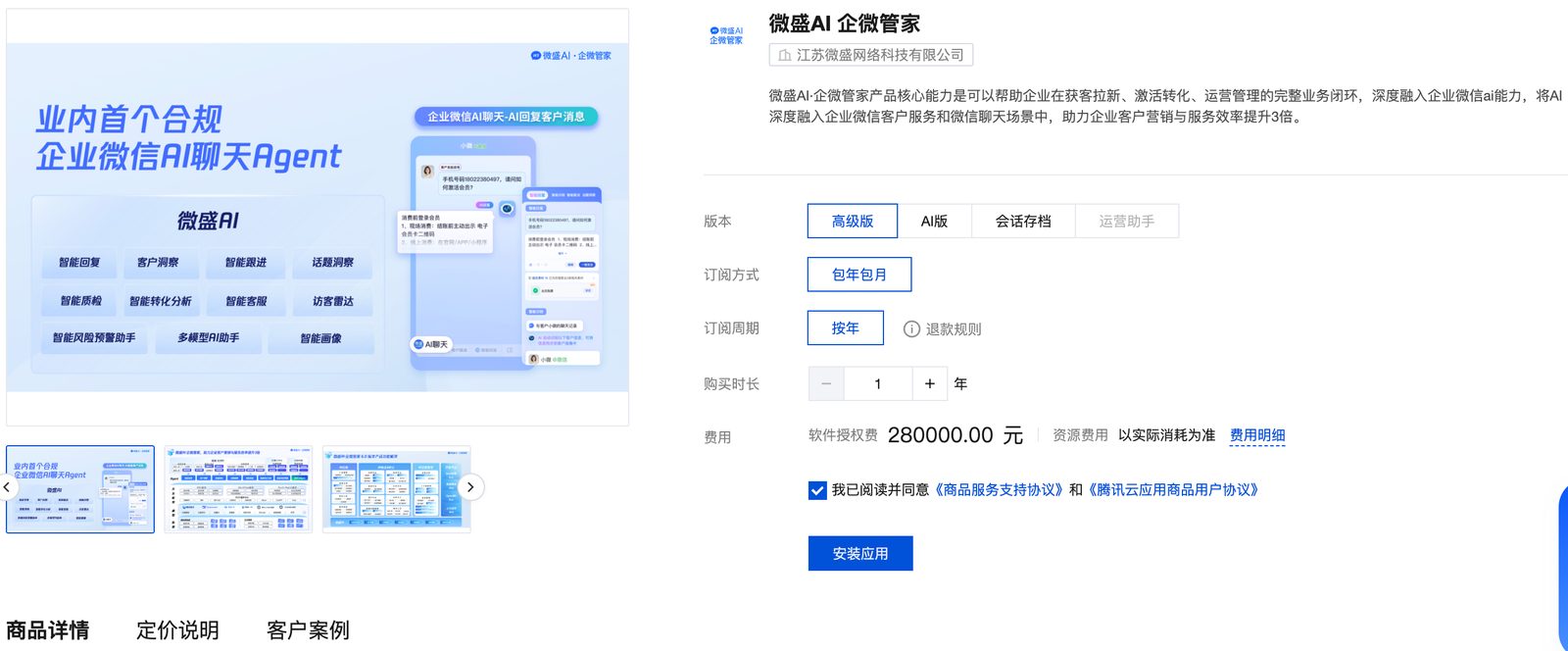Open the 江苏微盛网络科技有限公司 vendor tag
The height and width of the screenshot is (651, 1568).
871,56
